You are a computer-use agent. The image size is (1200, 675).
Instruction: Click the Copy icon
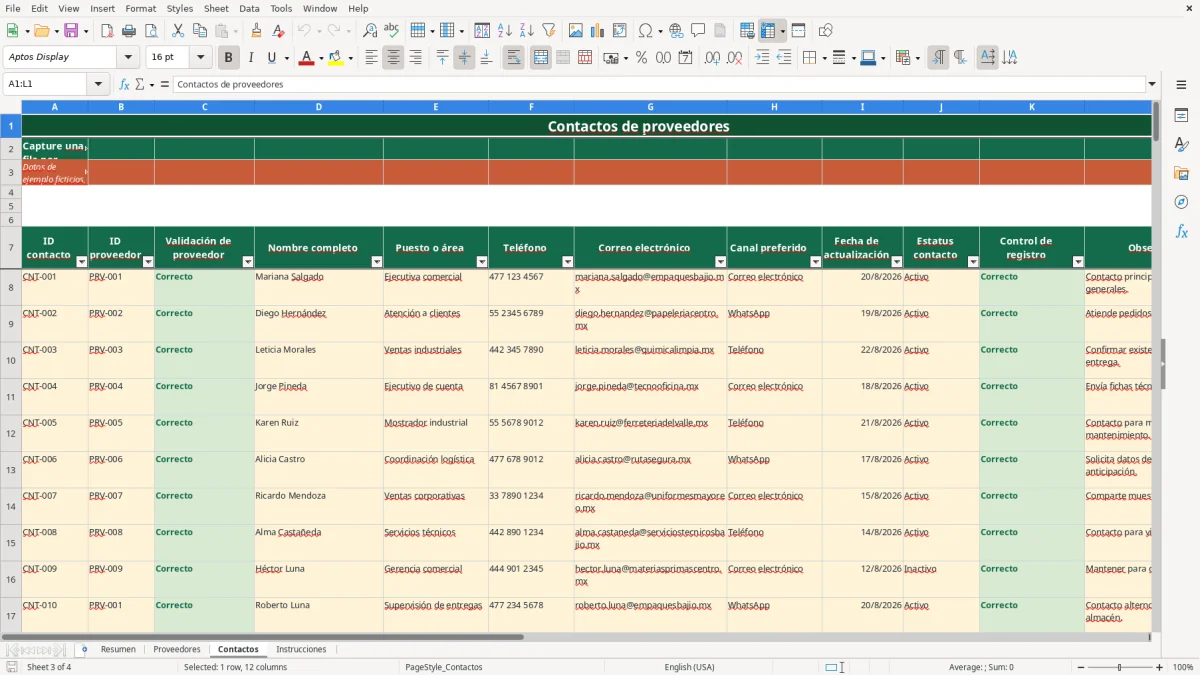[x=199, y=31]
